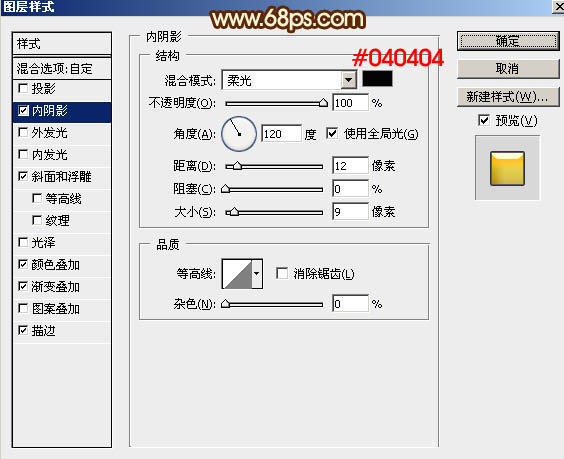Open the 等高线 contour picker dropdown arrow
564x459 pixels.
click(x=257, y=274)
